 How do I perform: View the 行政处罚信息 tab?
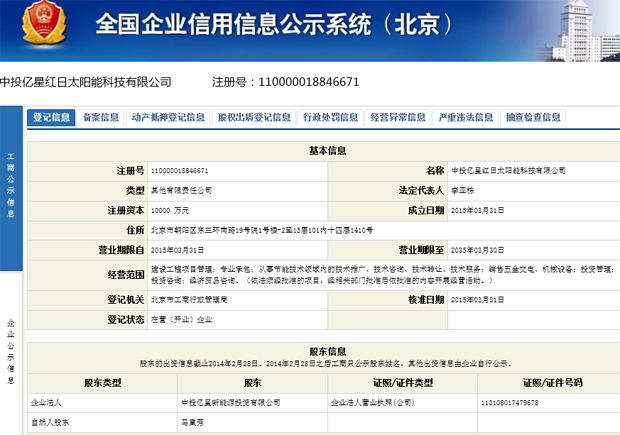(x=330, y=118)
